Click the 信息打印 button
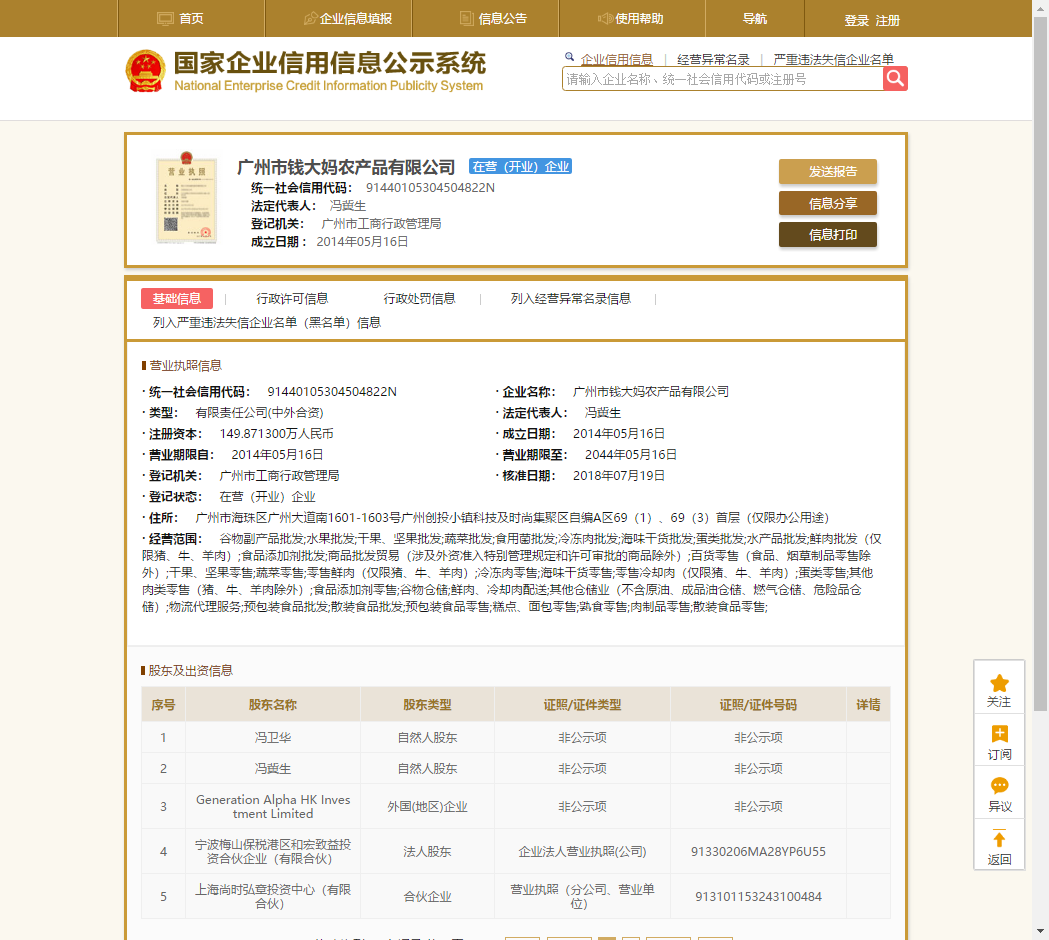 (827, 235)
